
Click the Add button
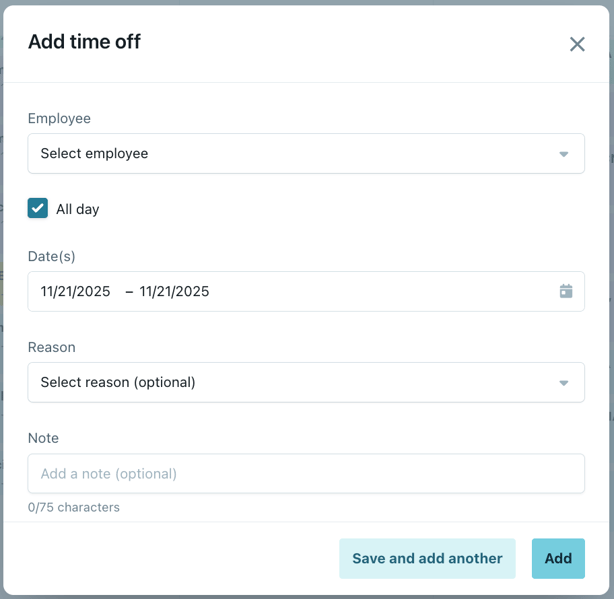[x=558, y=558]
